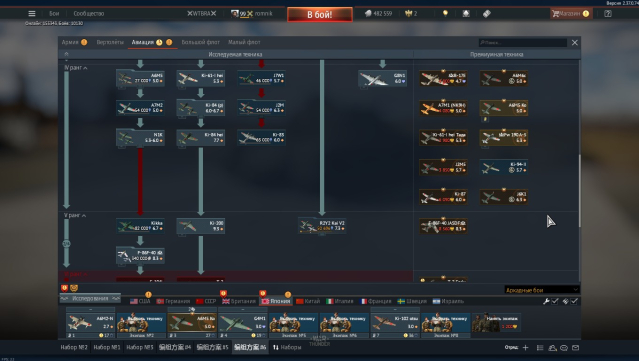Click the research tree vertical scrollbar
The image size is (639, 361).
coord(579,191)
